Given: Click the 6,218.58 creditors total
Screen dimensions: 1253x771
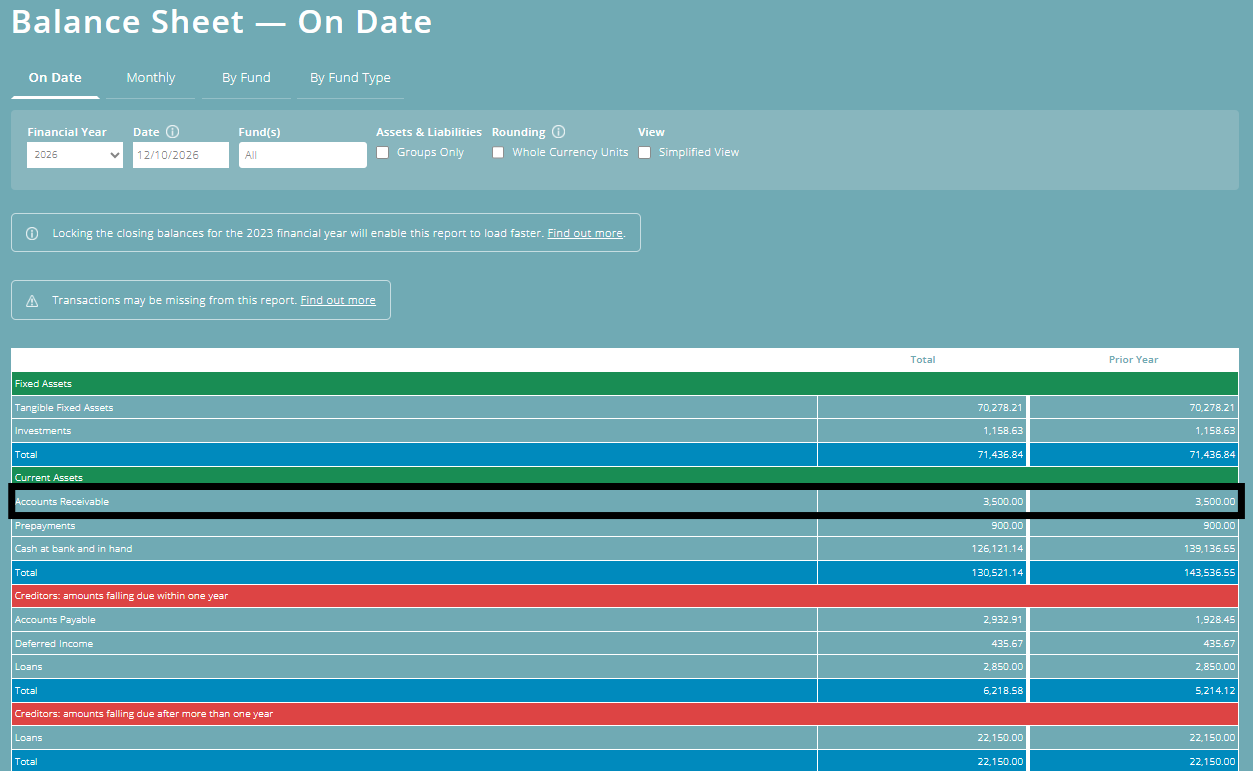Looking at the screenshot, I should 1003,691.
